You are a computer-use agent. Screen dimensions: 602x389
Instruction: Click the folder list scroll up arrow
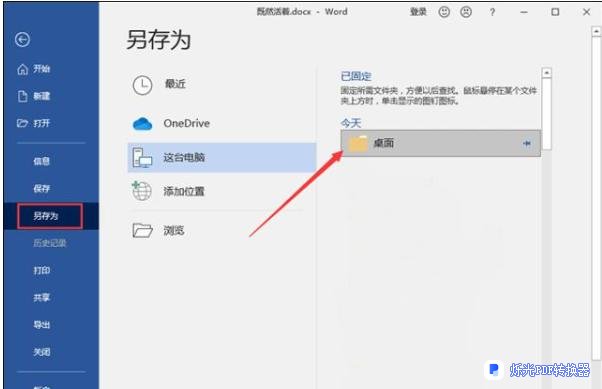coord(546,73)
